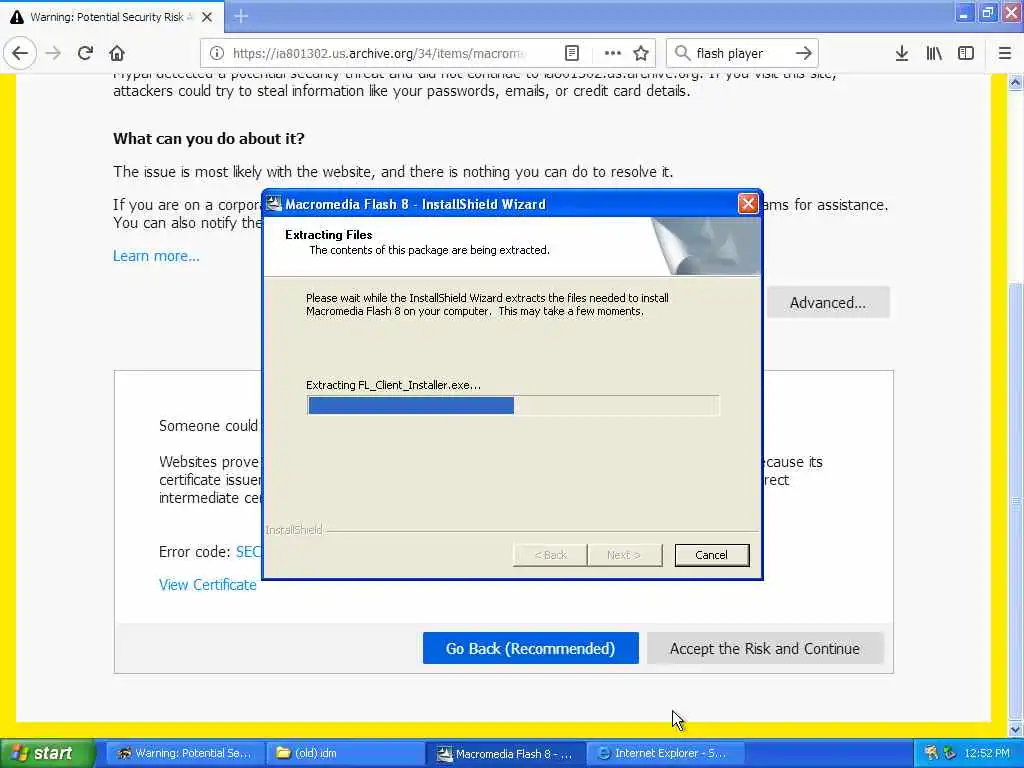Viewport: 1024px width, 768px height.
Task: Click scrollbar down arrow in Firefox
Action: pos(1016,729)
